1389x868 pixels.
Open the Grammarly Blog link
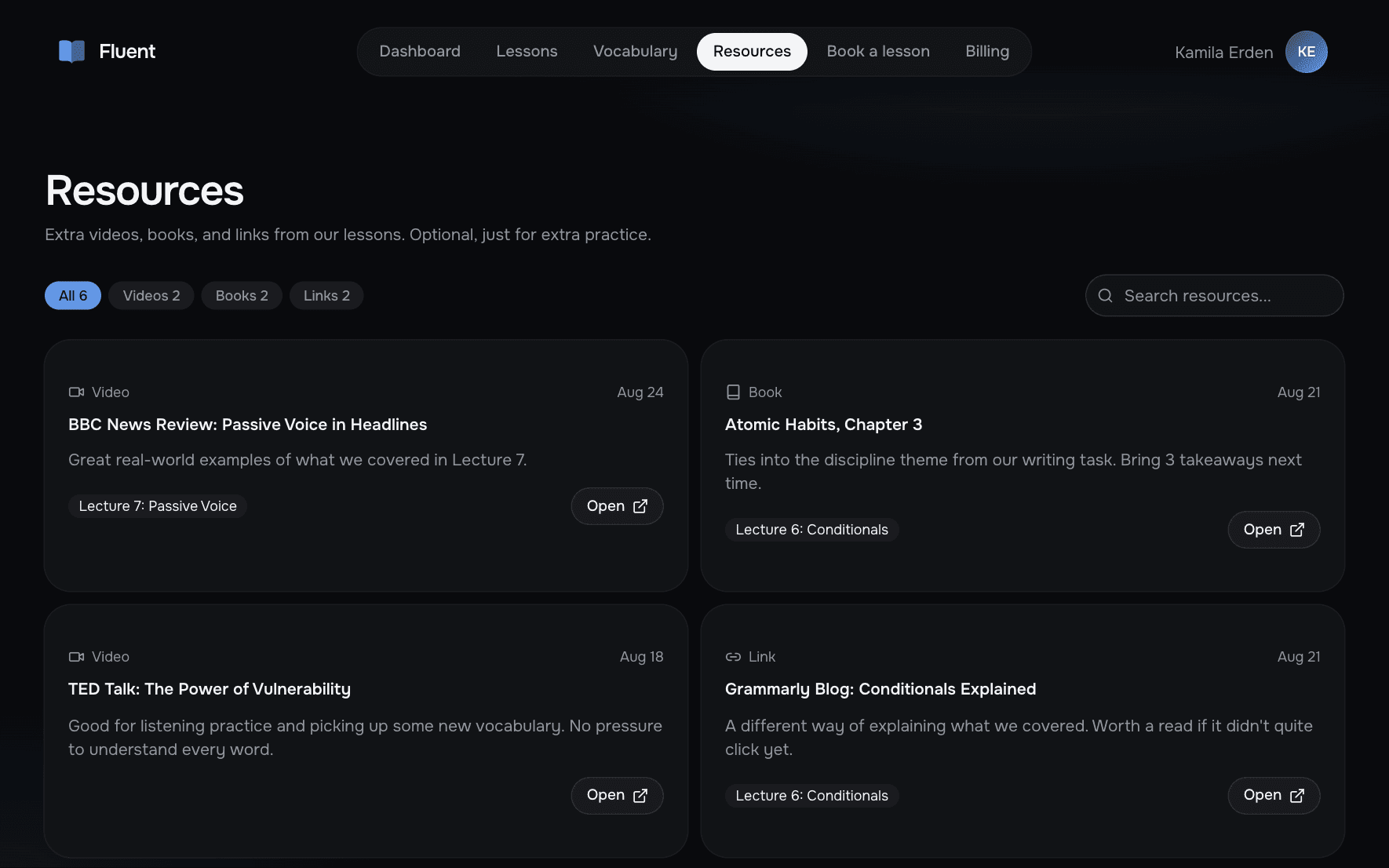1274,795
